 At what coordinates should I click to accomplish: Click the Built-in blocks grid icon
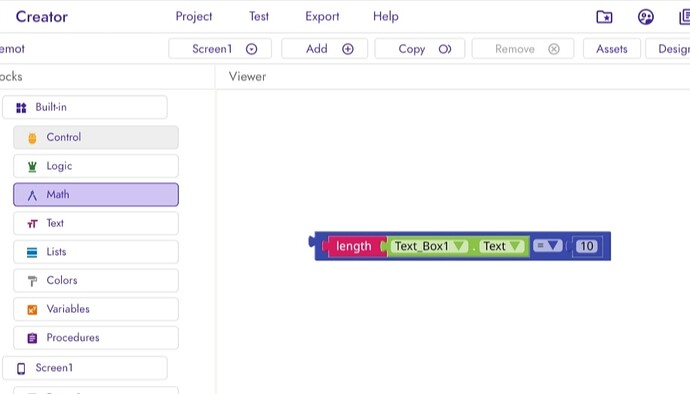point(21,108)
